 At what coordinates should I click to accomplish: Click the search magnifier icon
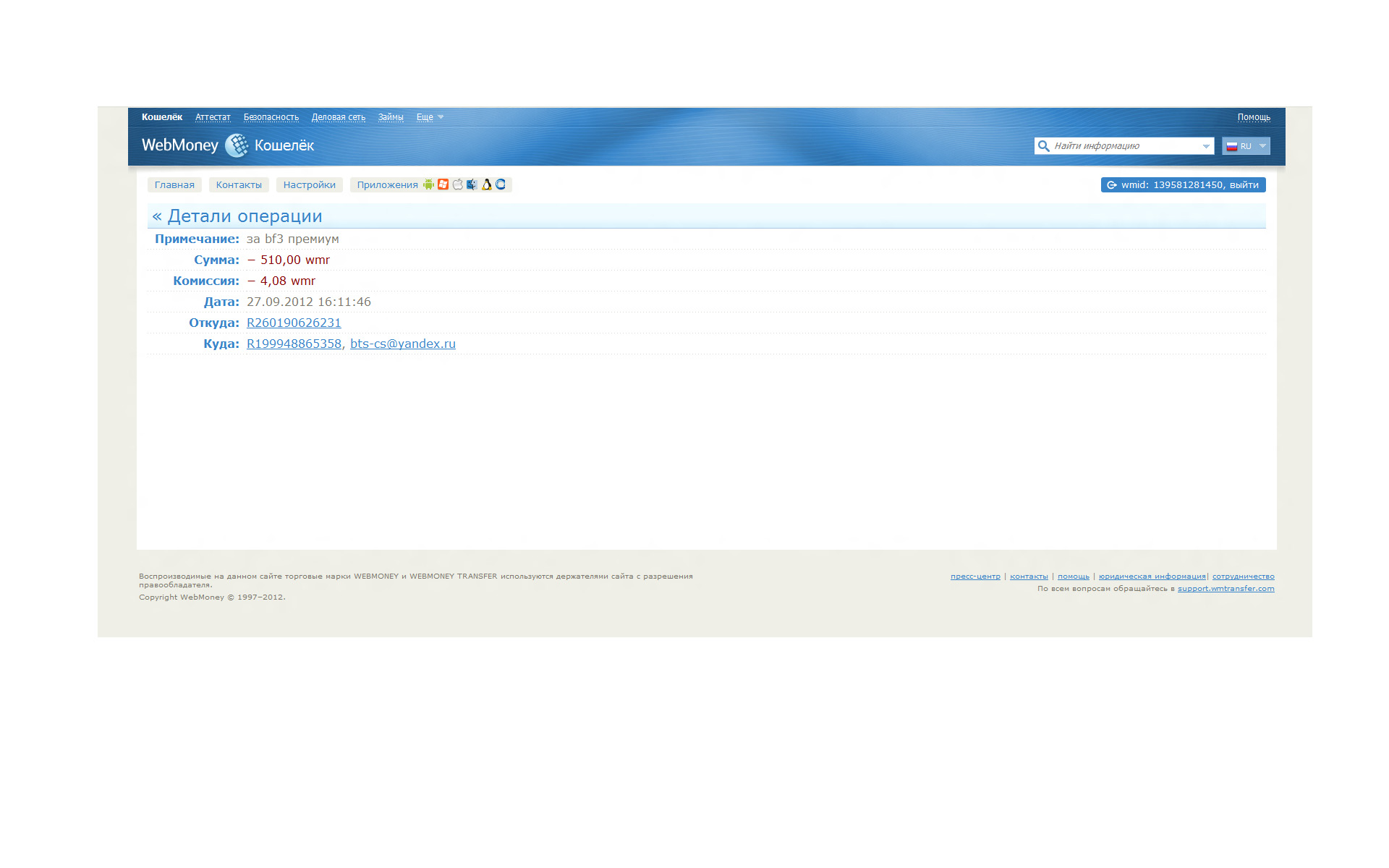tap(1043, 146)
